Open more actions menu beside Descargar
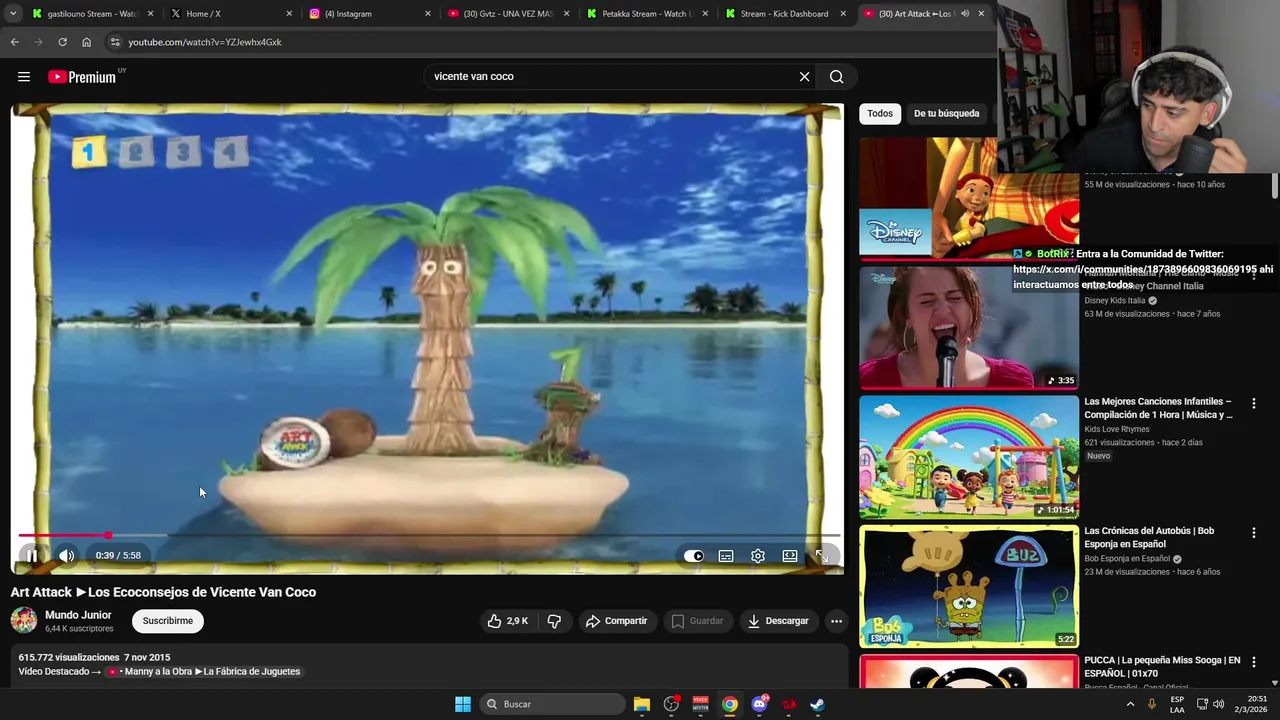The width and height of the screenshot is (1280, 720). tap(836, 621)
